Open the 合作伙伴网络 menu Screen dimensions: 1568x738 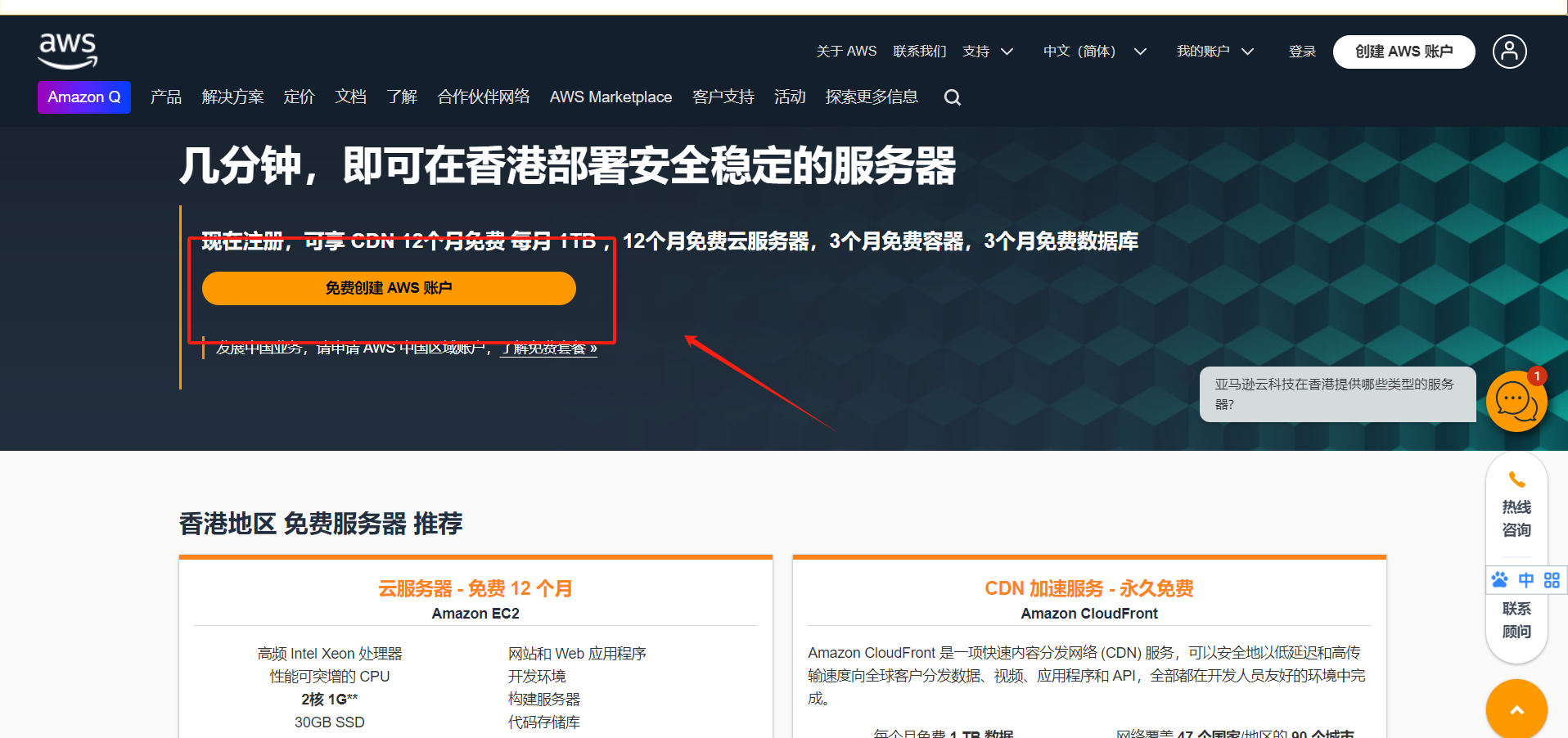point(484,97)
